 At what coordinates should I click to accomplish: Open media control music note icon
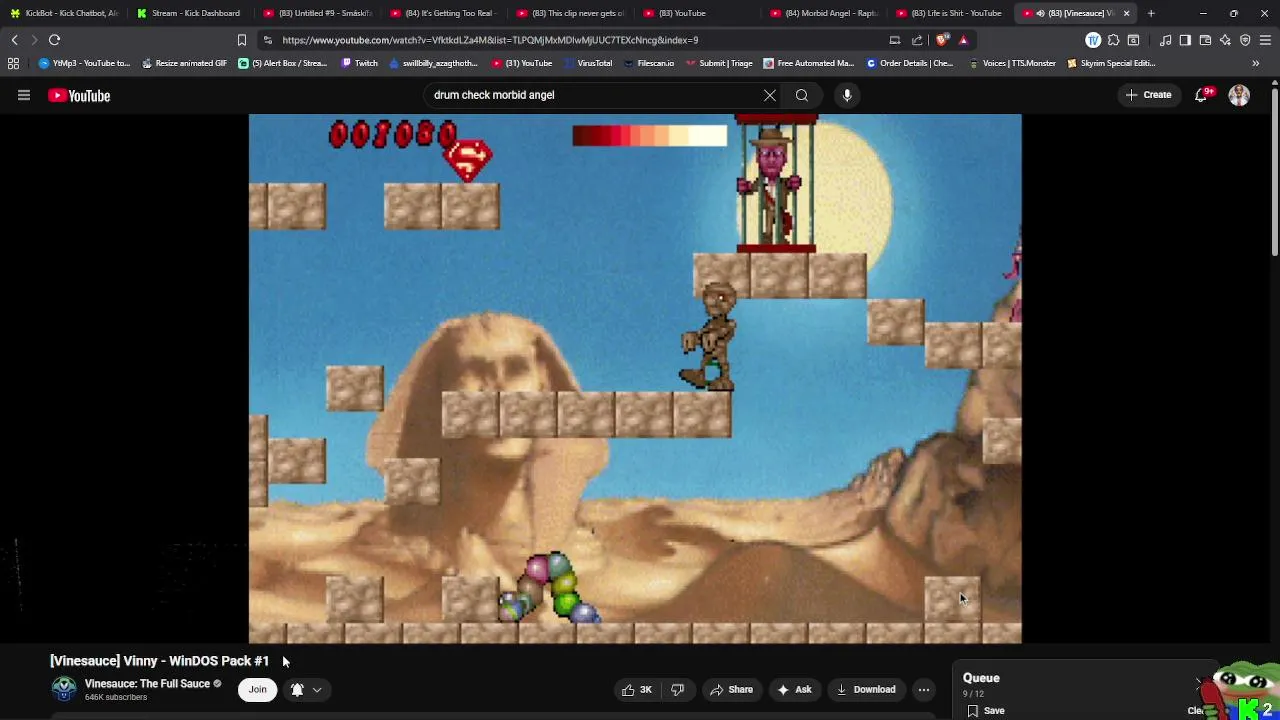[x=1166, y=40]
